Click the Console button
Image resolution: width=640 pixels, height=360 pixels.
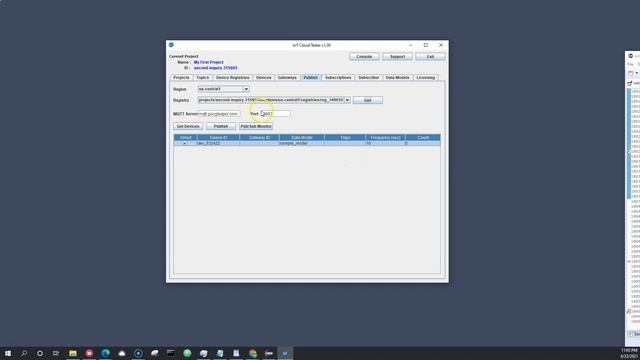click(364, 57)
